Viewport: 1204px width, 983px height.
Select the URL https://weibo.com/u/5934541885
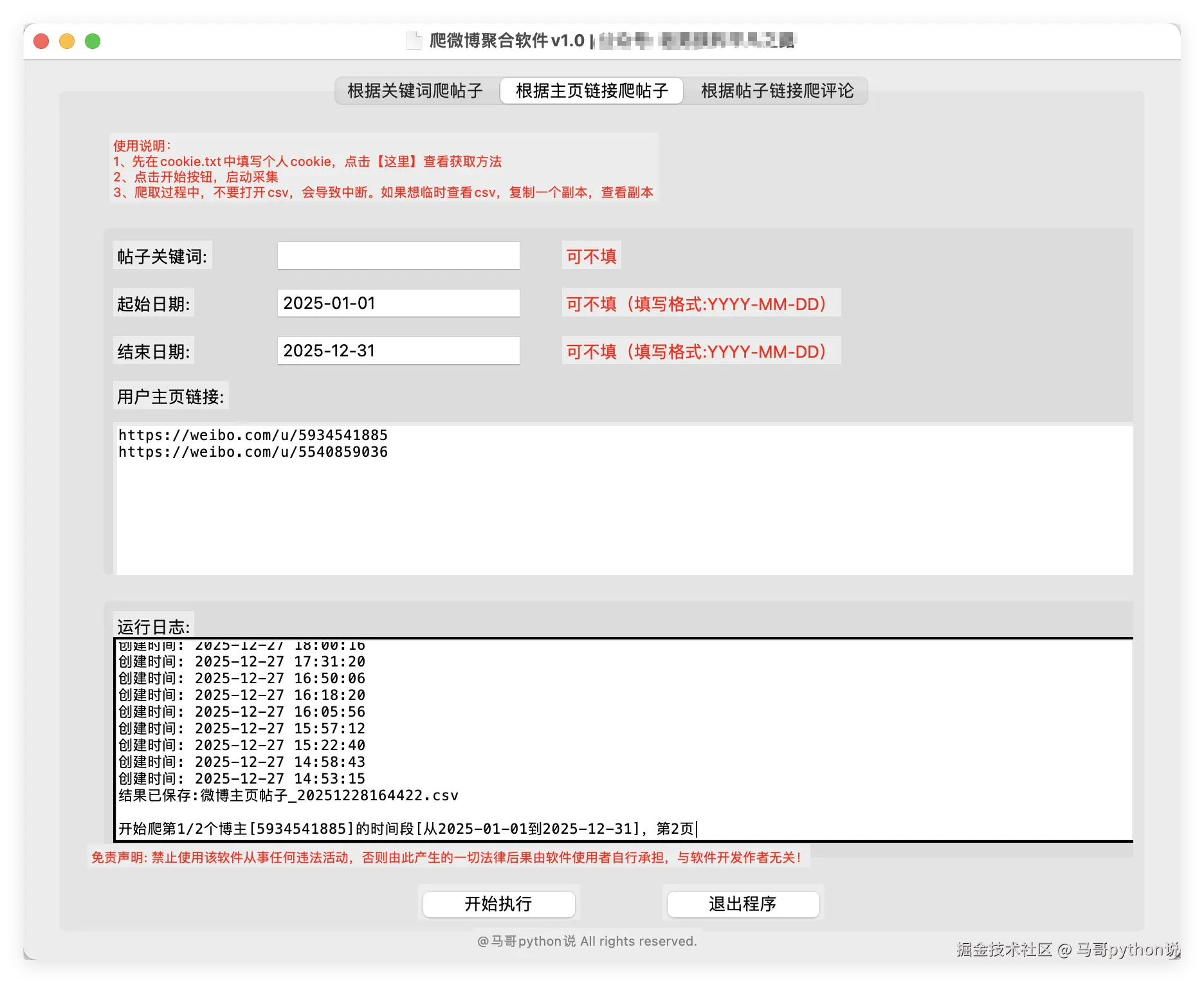click(252, 435)
